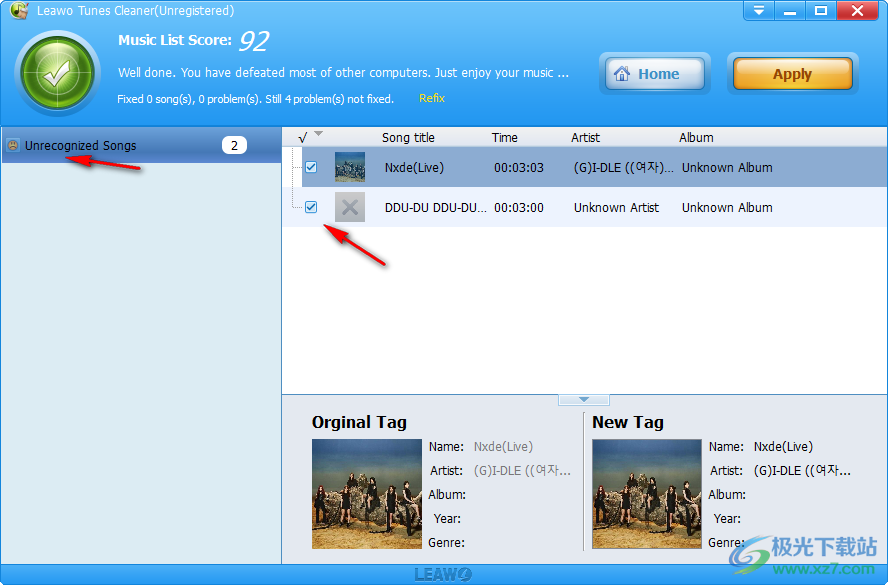Toggle the select-all checkmark column header
The height and width of the screenshot is (585, 888).
pyautogui.click(x=302, y=138)
